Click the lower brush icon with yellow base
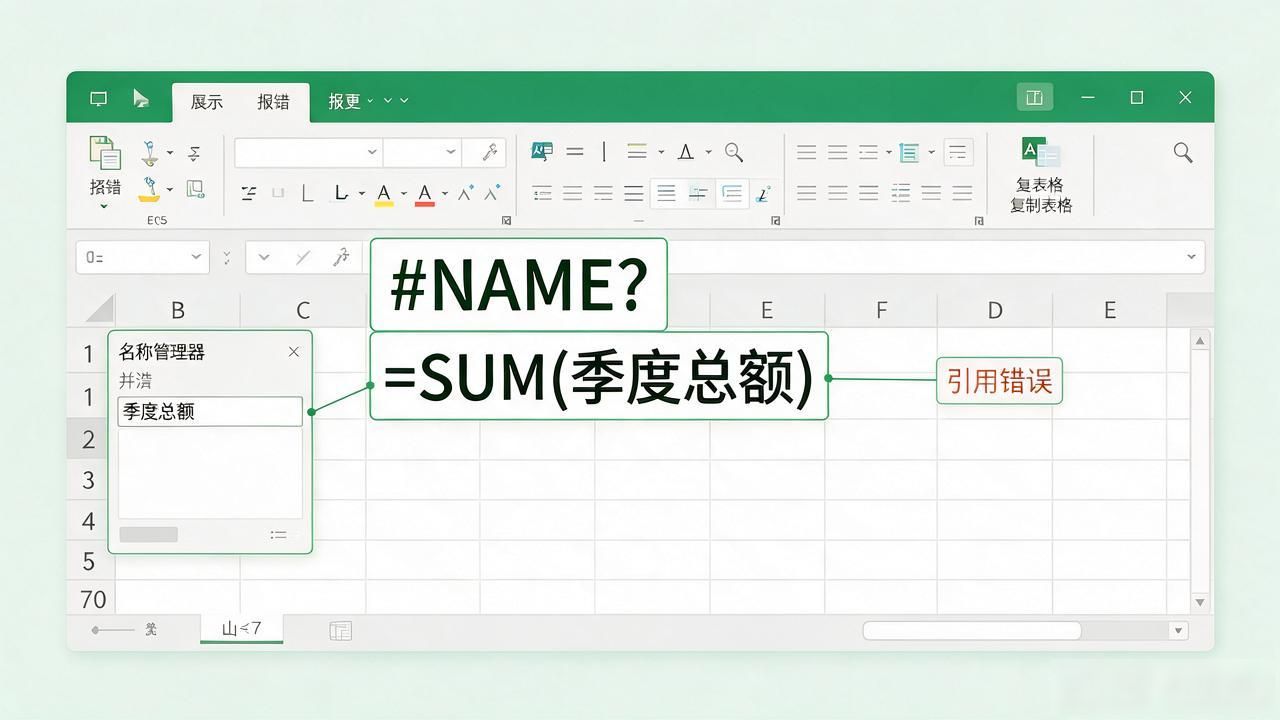This screenshot has height=720, width=1280. point(149,188)
